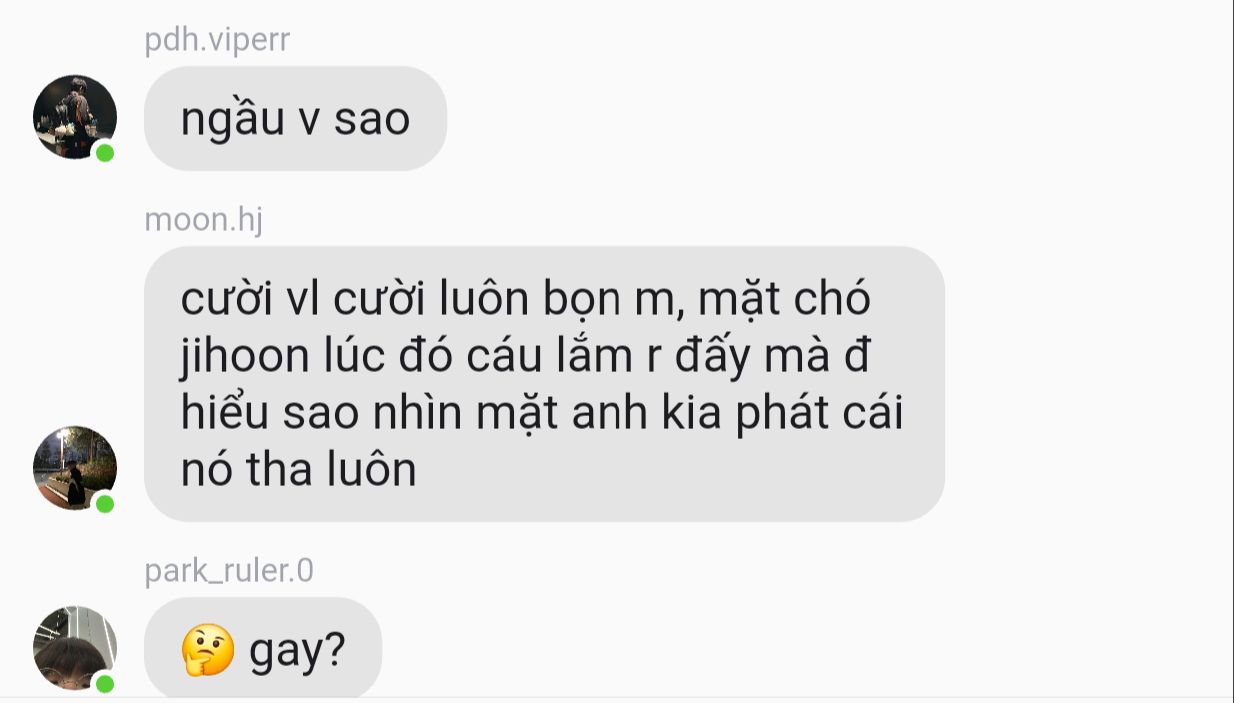
Task: Click online indicator on park_ruler.0 avatar
Action: [x=105, y=683]
